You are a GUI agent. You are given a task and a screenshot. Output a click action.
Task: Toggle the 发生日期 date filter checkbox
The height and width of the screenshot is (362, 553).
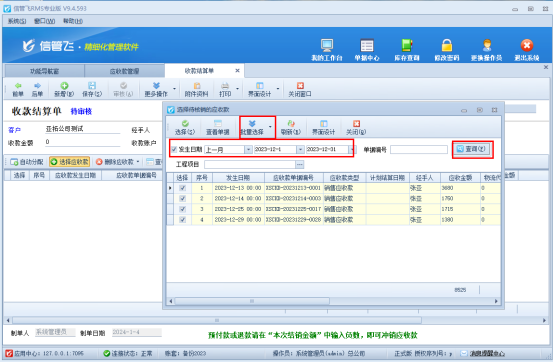(x=174, y=149)
